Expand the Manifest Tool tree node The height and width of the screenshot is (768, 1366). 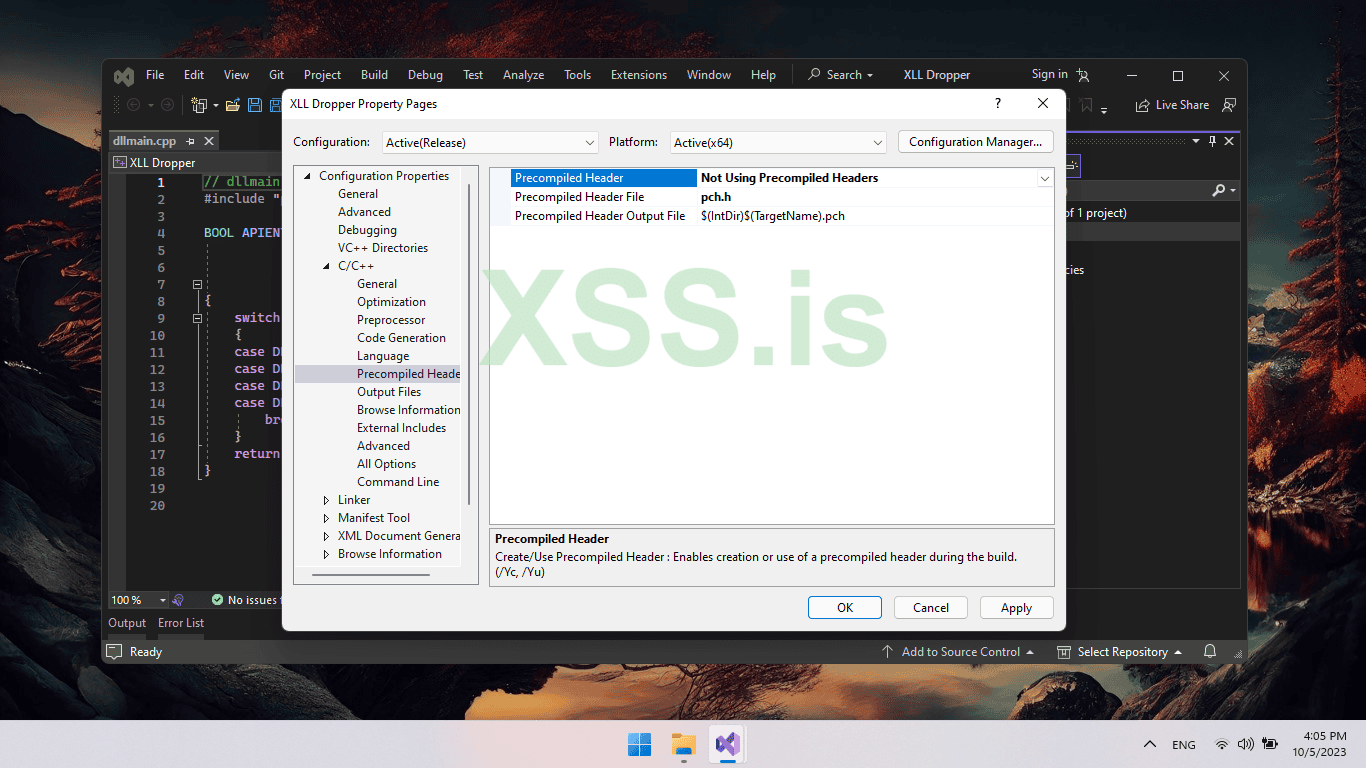[327, 518]
